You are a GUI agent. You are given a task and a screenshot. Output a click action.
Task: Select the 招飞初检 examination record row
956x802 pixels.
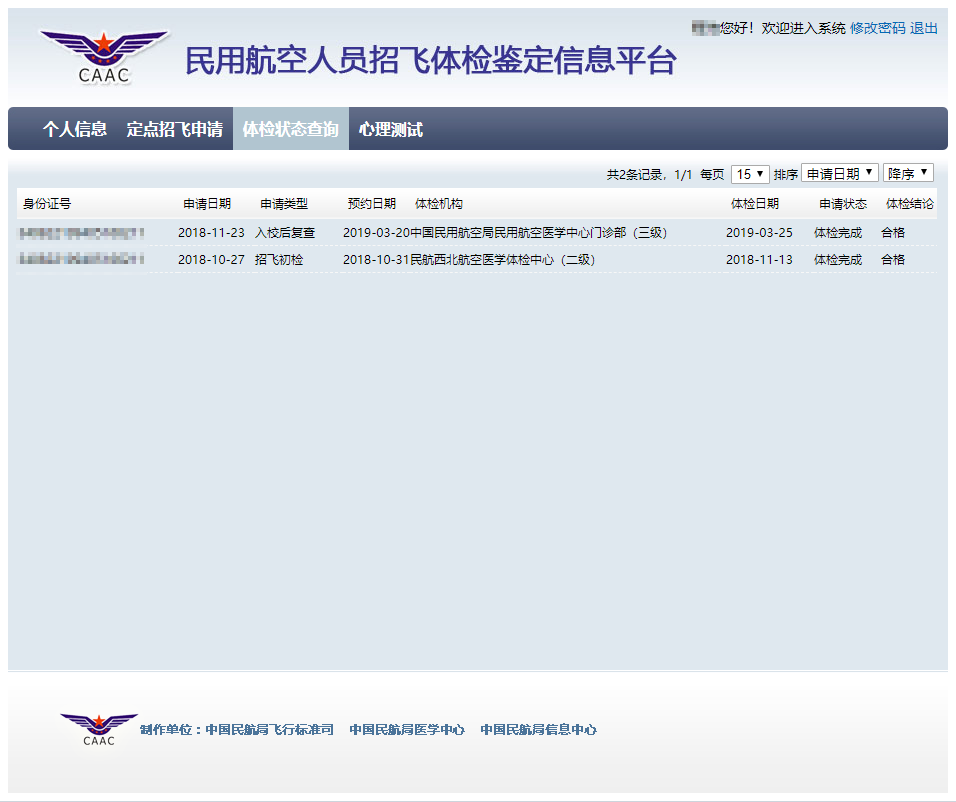point(450,258)
